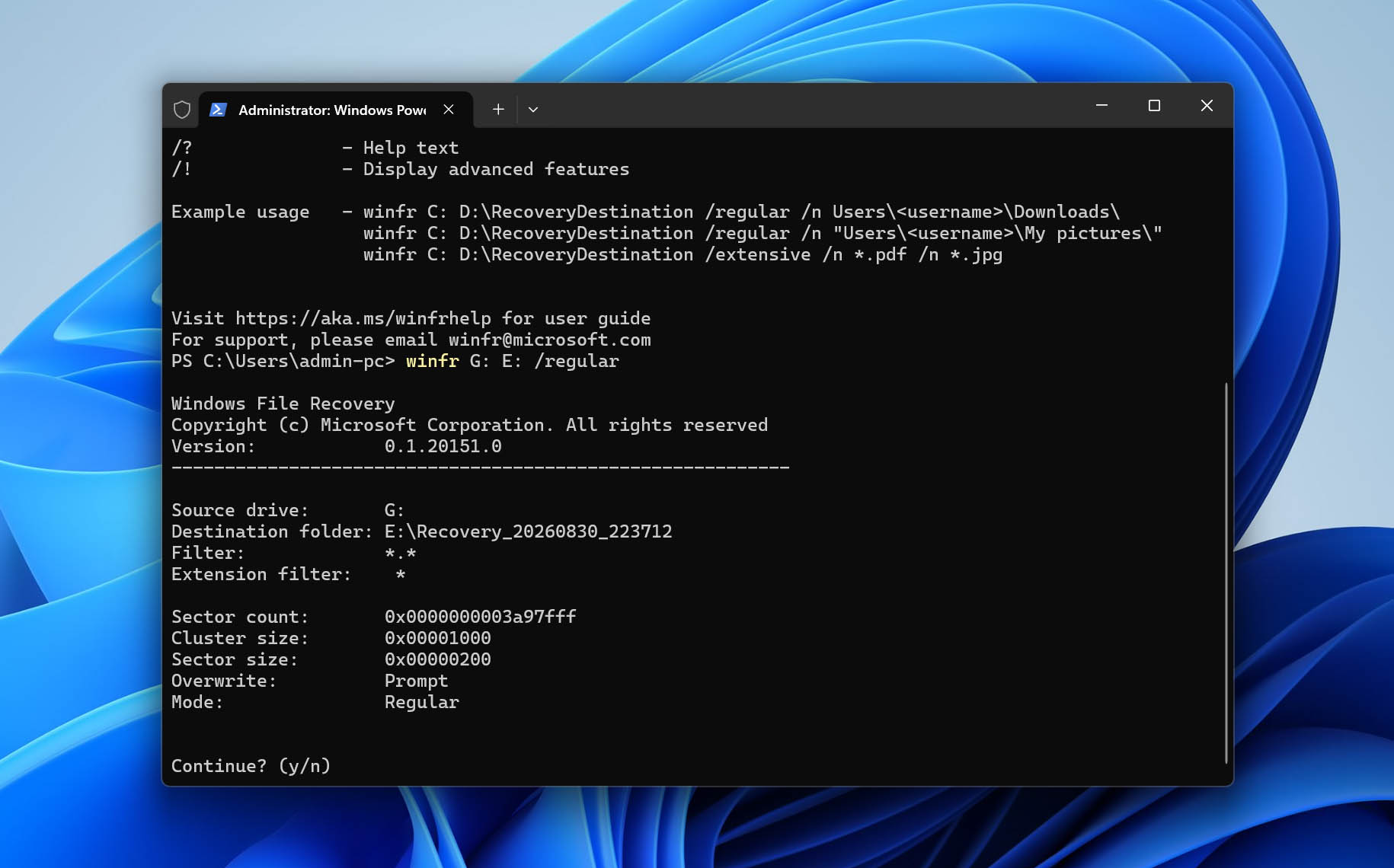
Task: Click the sector size value 0x00000200
Action: 438,659
